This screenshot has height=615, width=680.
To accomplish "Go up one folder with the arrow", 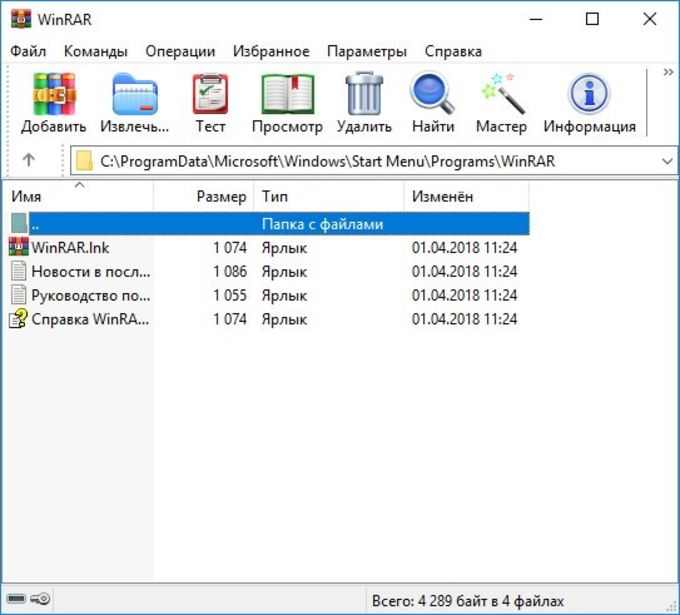I will pyautogui.click(x=29, y=160).
